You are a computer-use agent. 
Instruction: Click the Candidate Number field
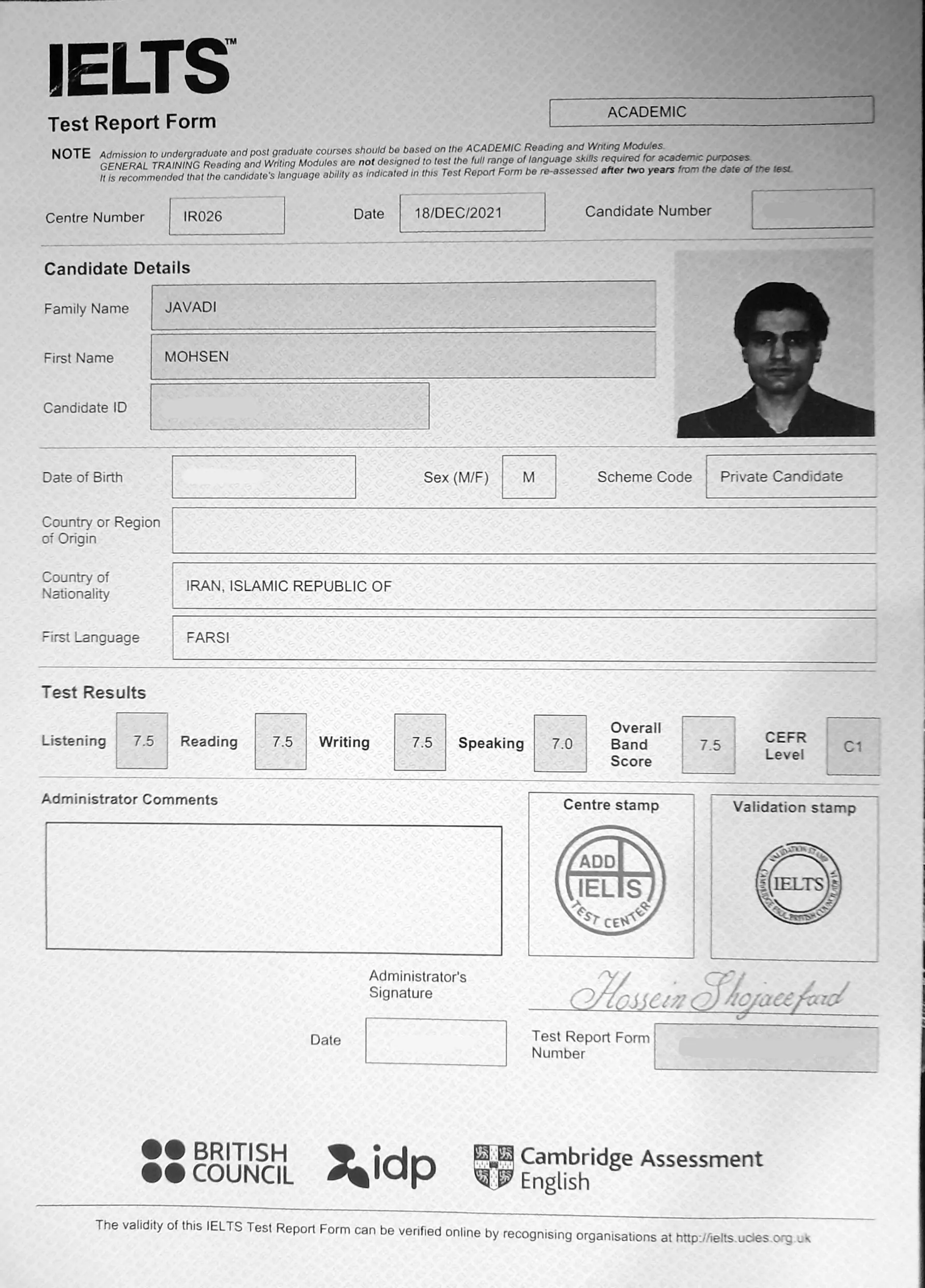813,209
